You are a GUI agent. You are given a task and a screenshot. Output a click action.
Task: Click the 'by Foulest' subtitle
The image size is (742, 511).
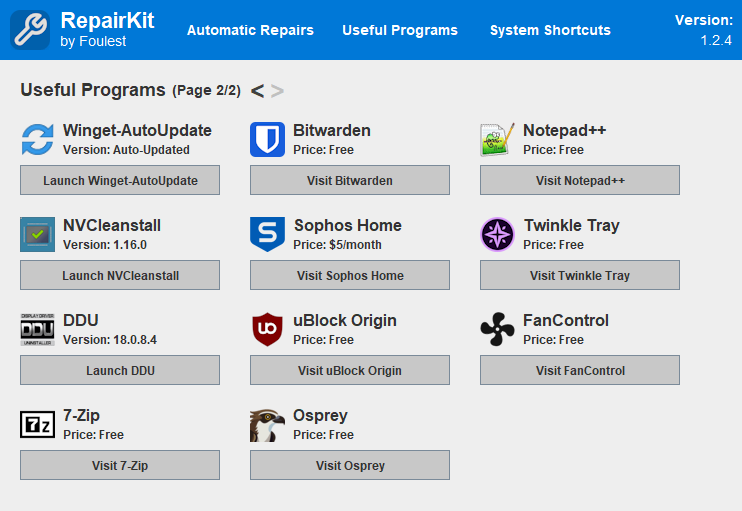coord(93,42)
